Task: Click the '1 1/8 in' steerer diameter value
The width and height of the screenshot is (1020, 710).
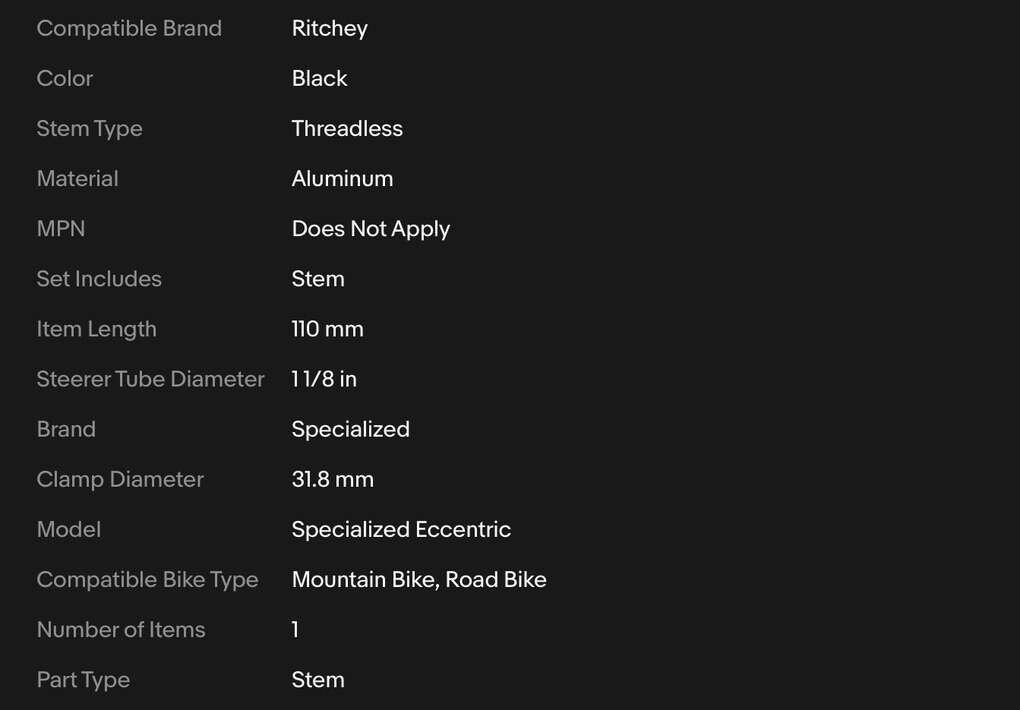Action: click(324, 379)
